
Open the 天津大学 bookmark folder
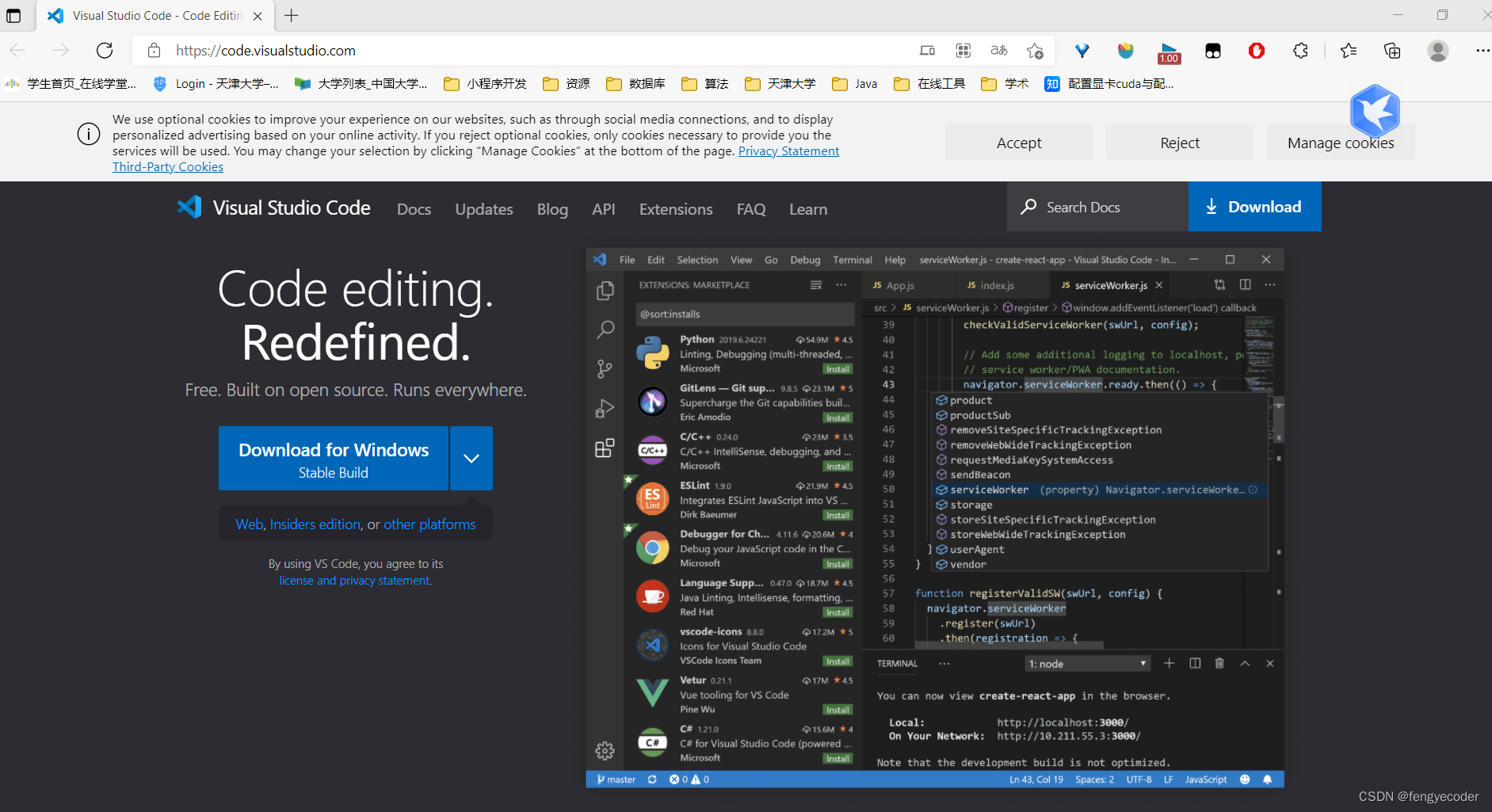780,84
